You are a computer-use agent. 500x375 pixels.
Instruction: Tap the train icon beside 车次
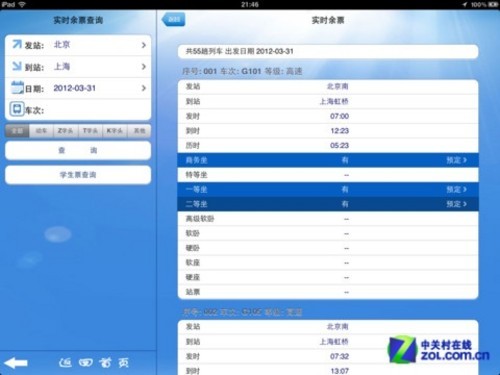pyautogui.click(x=17, y=109)
